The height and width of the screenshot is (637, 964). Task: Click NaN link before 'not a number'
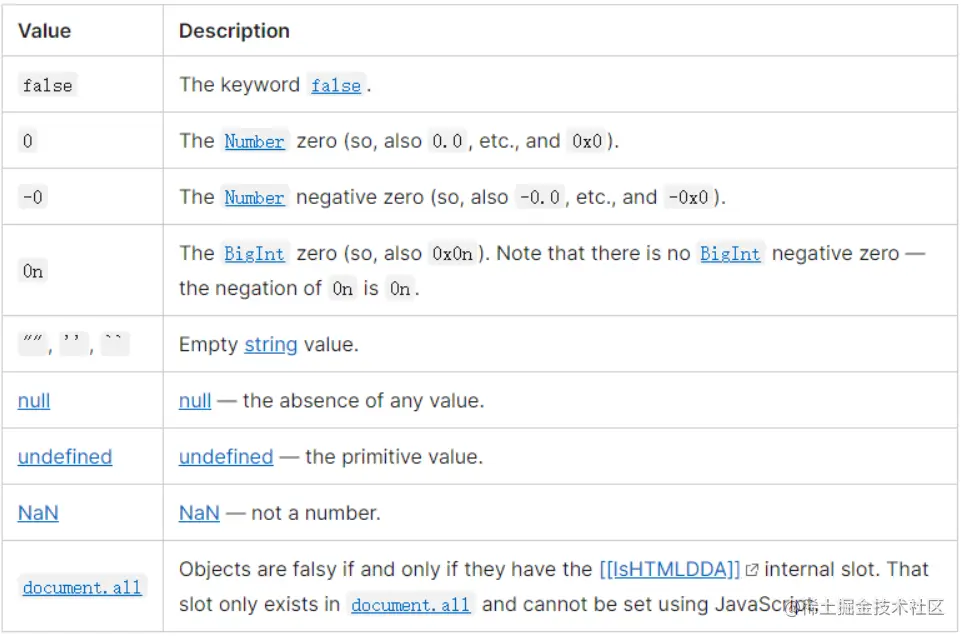pyautogui.click(x=199, y=513)
